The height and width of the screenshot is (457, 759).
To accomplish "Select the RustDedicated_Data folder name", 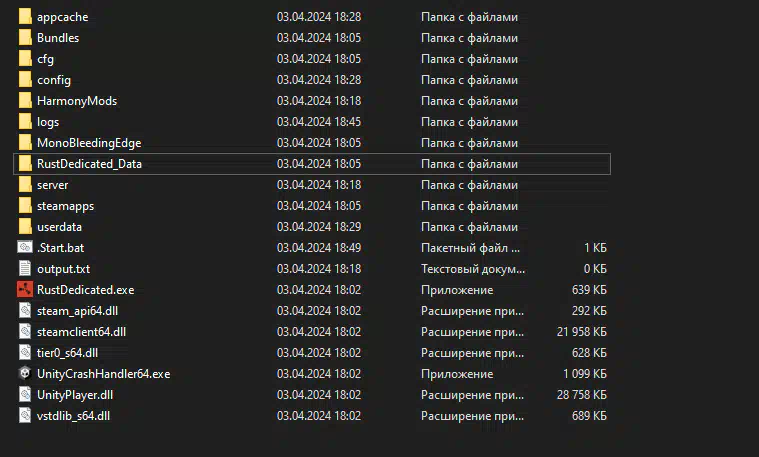I will tap(90, 164).
